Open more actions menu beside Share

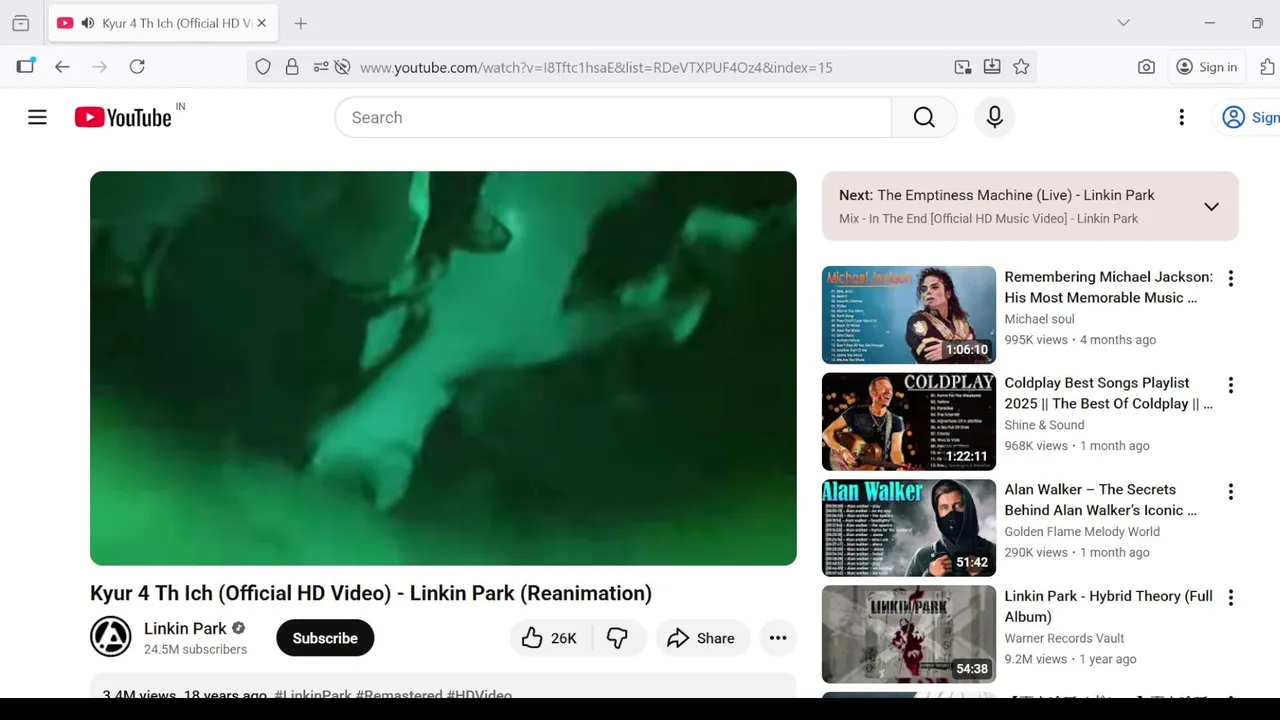pyautogui.click(x=778, y=638)
